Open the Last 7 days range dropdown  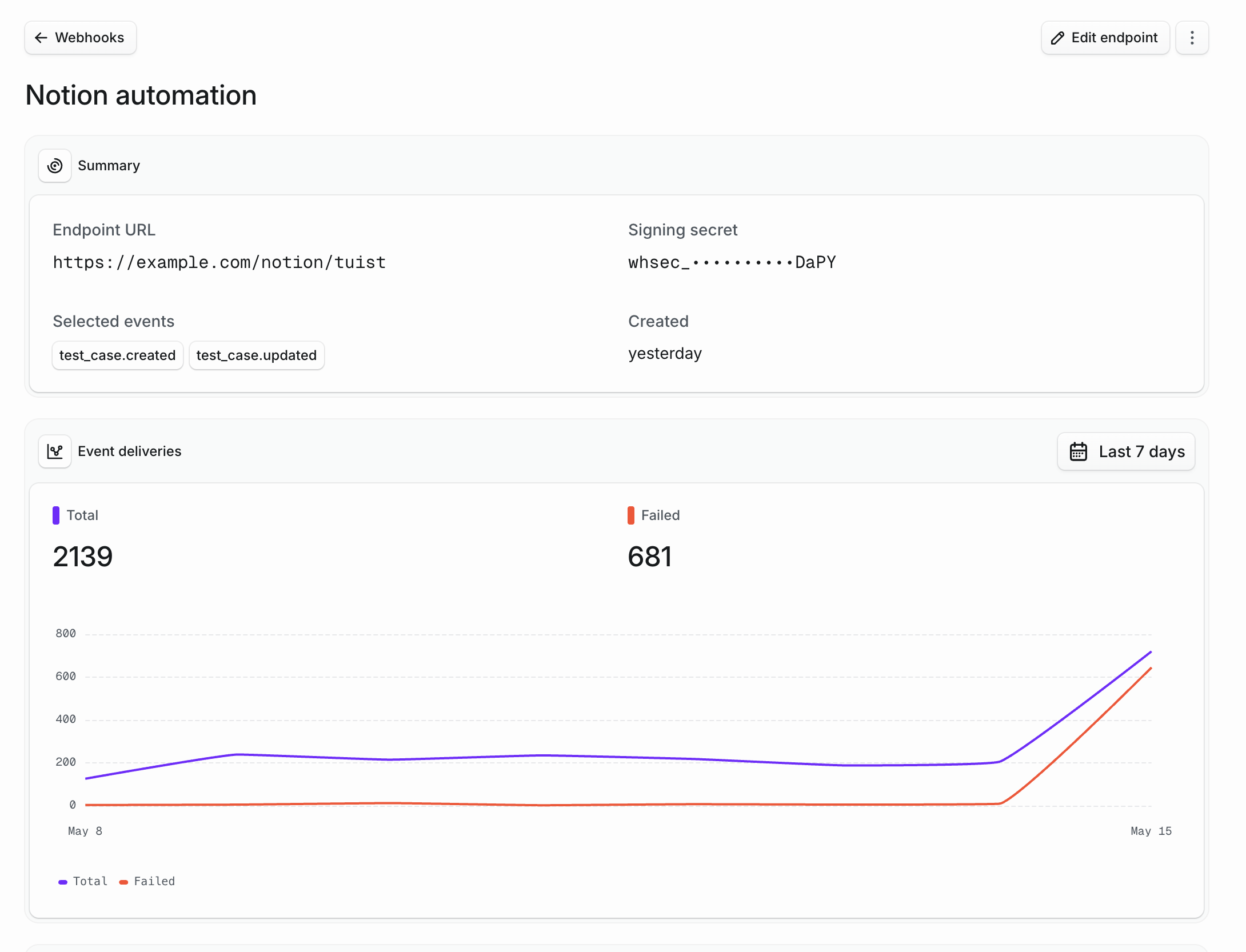click(1126, 451)
